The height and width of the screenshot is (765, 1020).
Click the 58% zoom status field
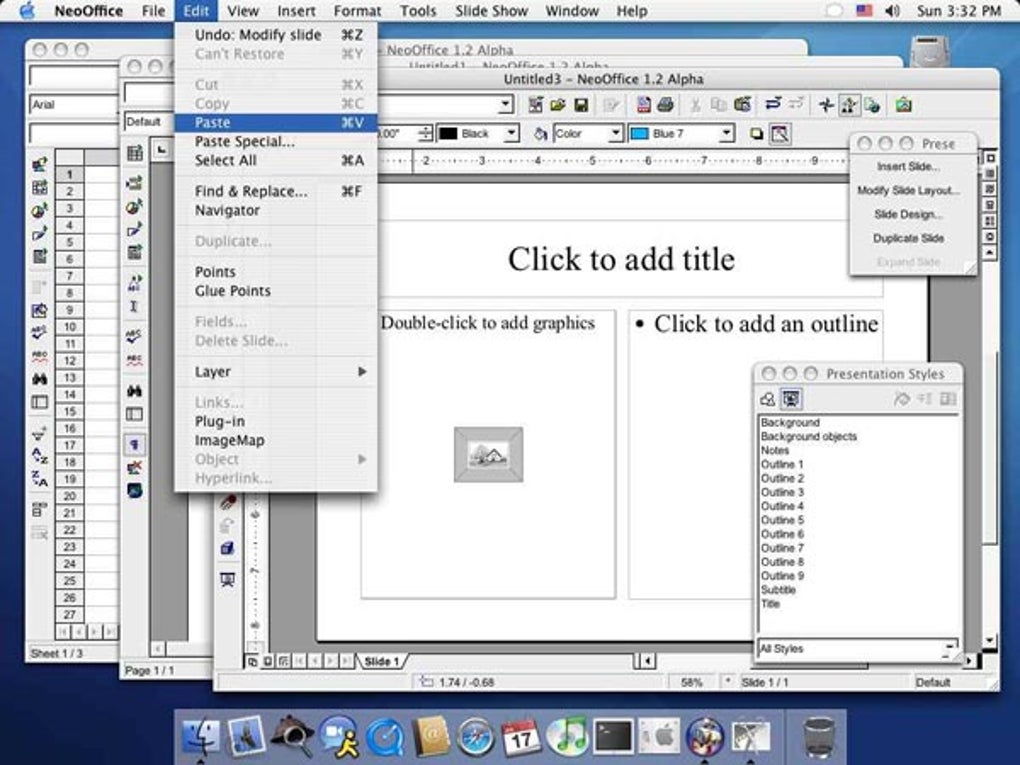pos(691,682)
